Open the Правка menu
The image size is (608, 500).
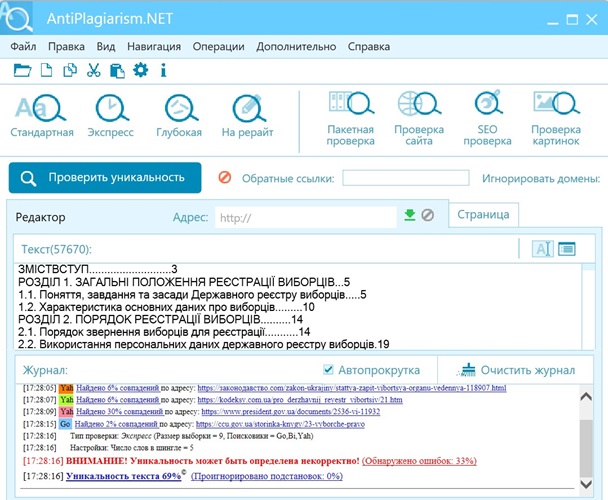66,47
